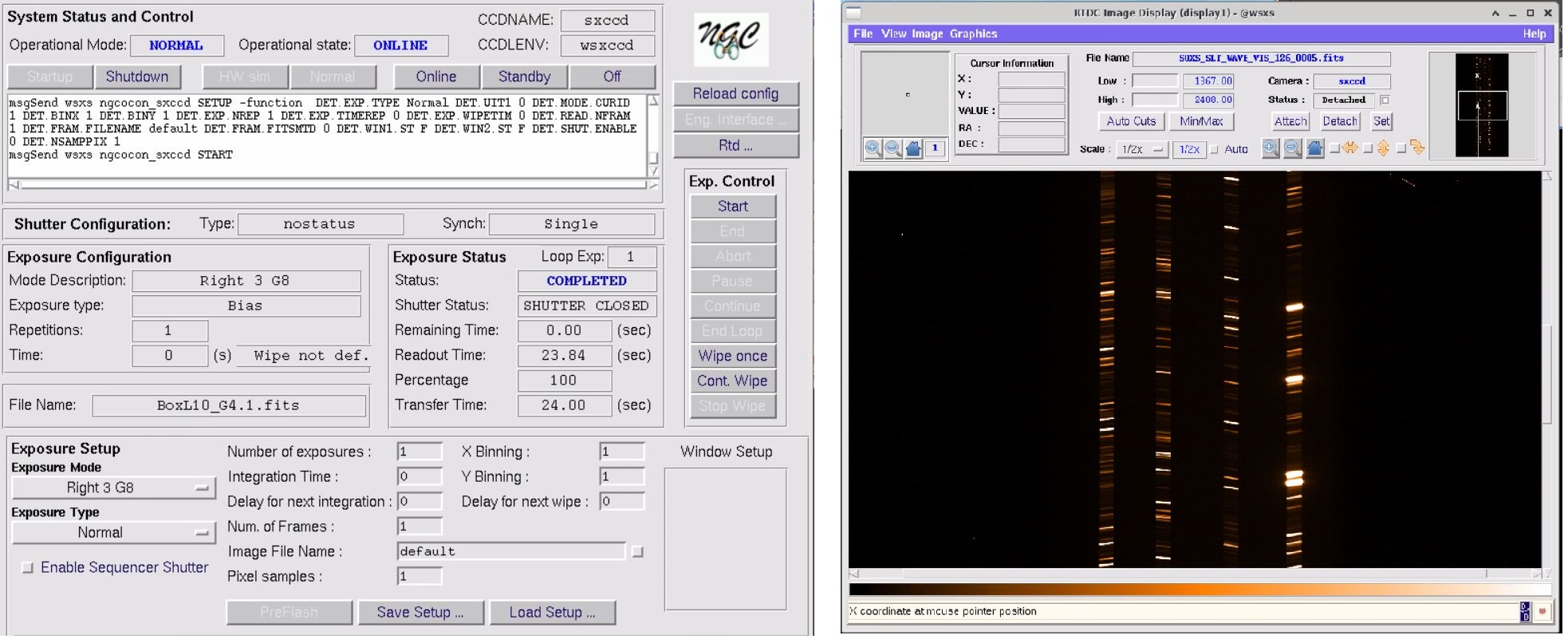
Task: Open the Exposure Mode dropdown Right 3 G8
Action: pyautogui.click(x=113, y=487)
